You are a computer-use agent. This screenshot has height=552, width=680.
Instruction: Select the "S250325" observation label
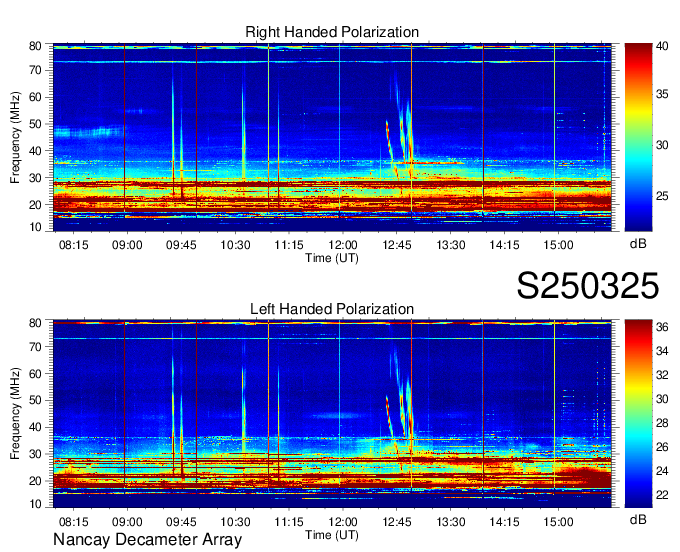588,286
